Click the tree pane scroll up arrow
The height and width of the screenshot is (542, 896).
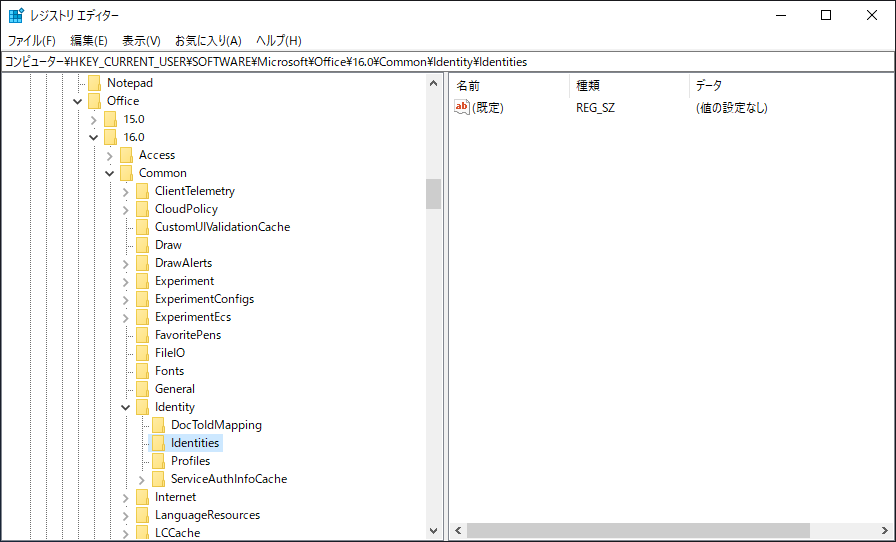point(433,83)
